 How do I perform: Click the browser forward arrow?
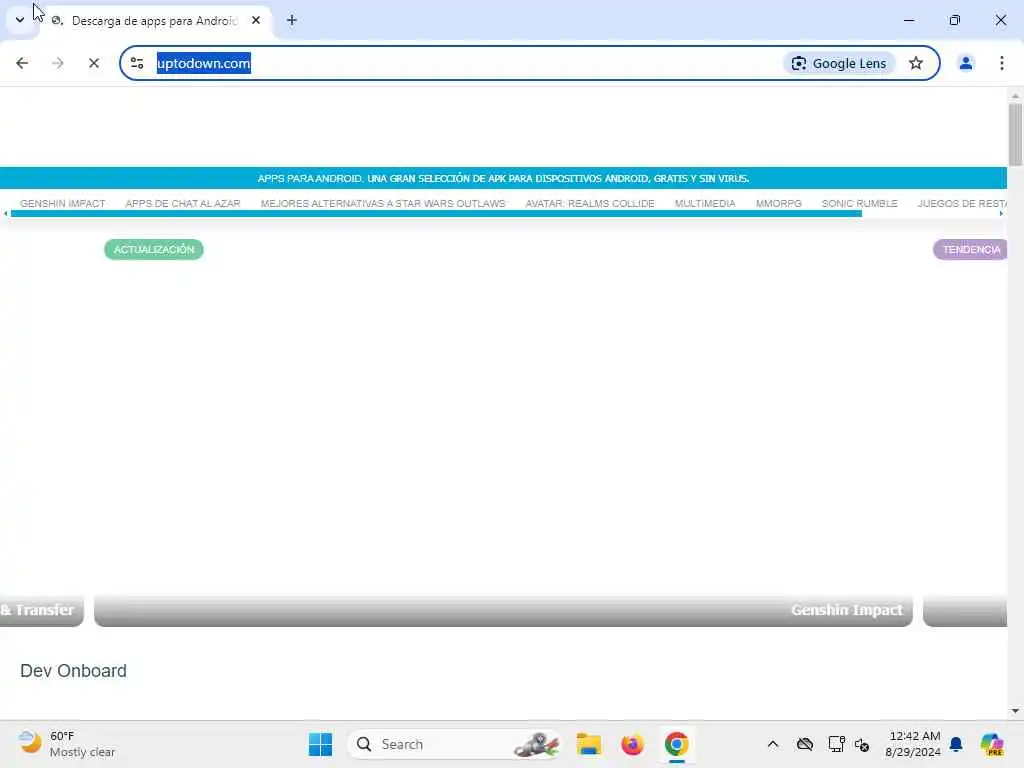click(58, 63)
